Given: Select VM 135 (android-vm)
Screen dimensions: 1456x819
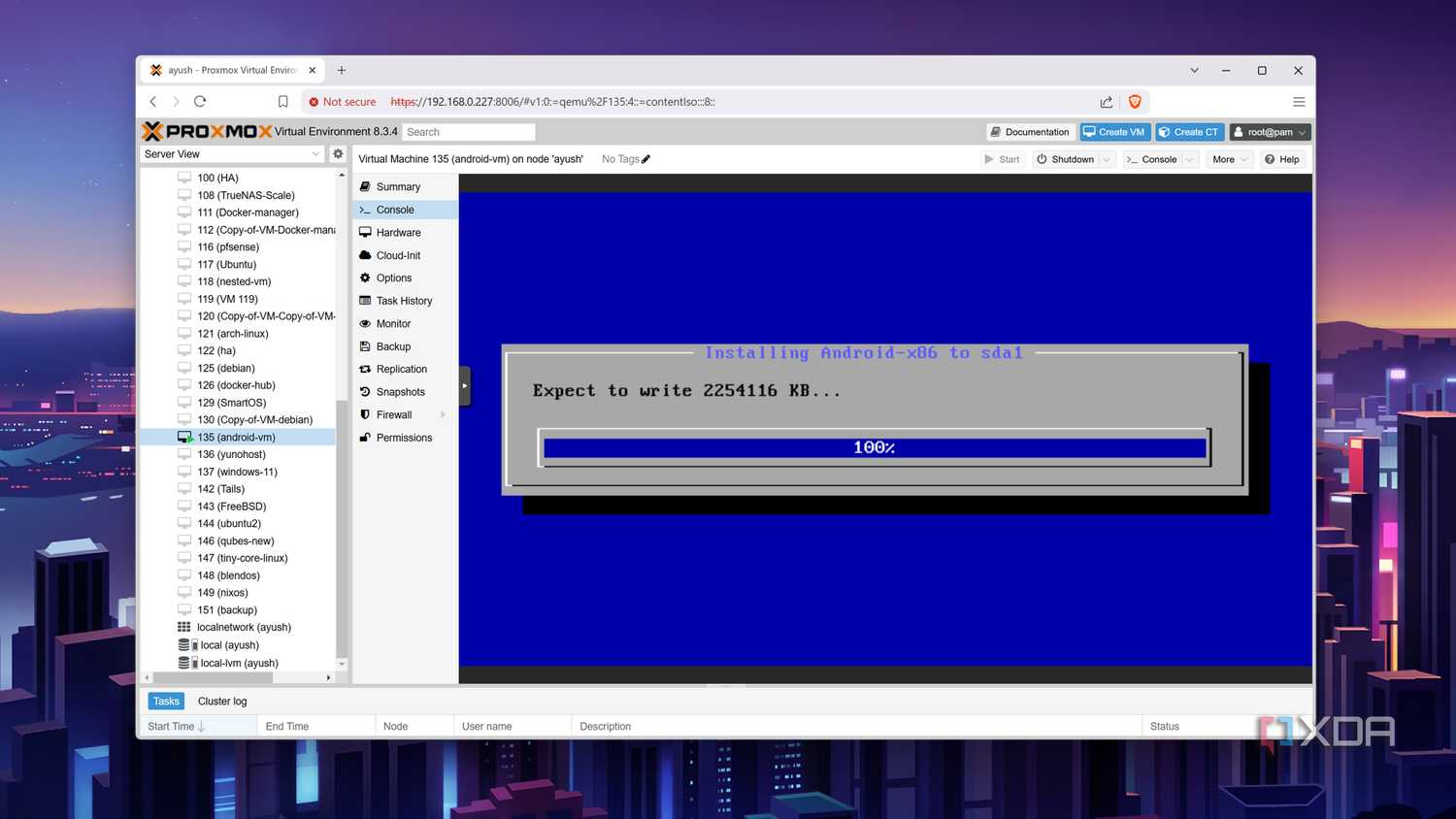Looking at the screenshot, I should 238,437.
